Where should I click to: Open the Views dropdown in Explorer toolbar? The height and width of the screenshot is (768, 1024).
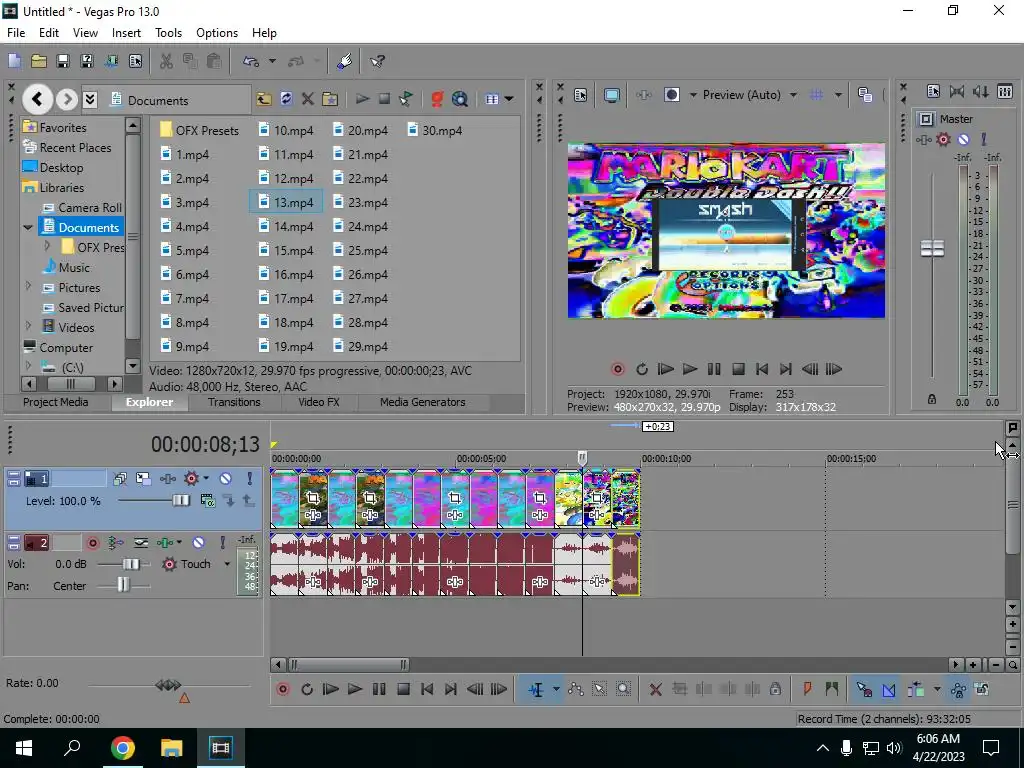tap(508, 99)
